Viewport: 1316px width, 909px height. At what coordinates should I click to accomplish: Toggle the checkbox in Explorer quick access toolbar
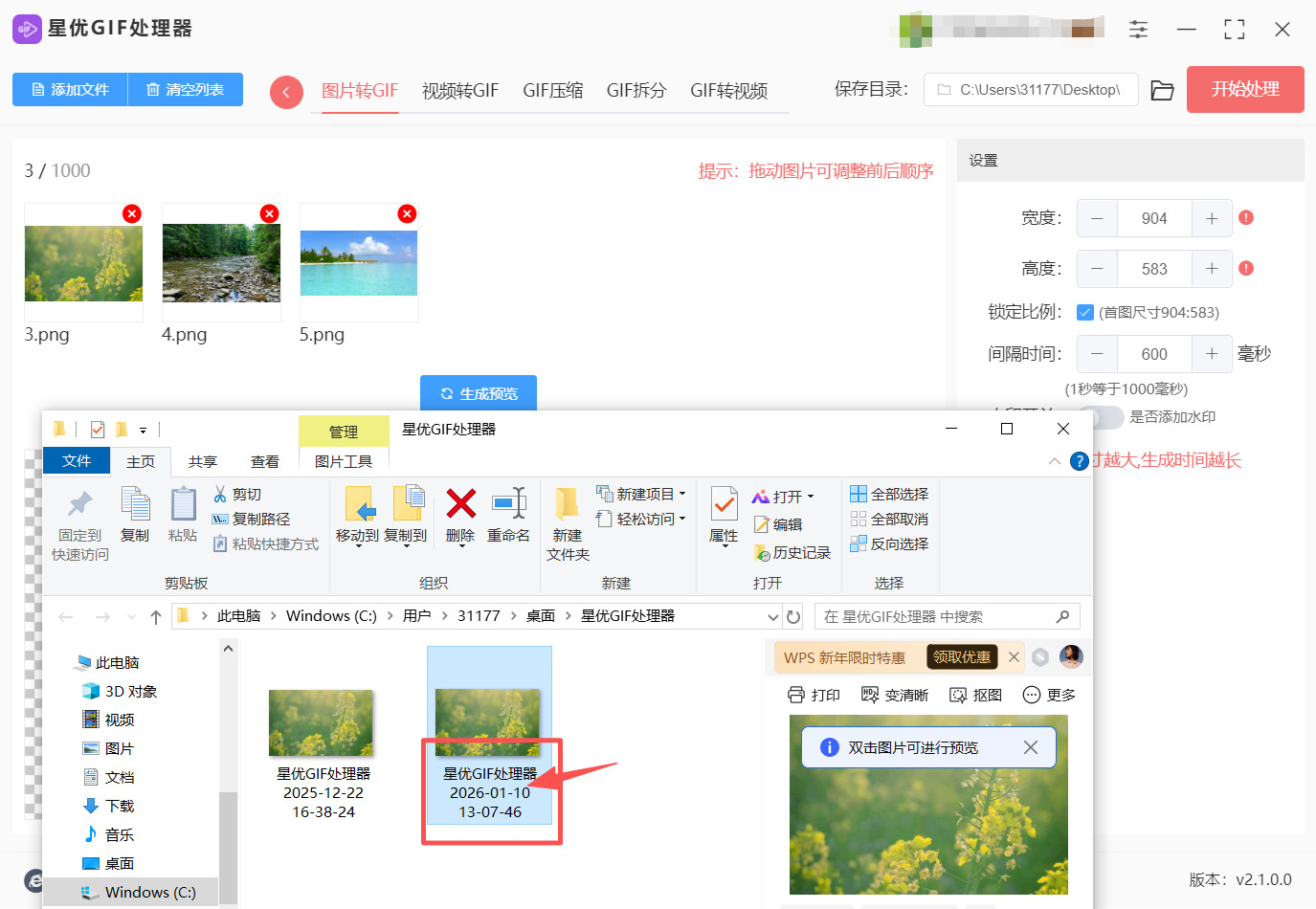(98, 429)
